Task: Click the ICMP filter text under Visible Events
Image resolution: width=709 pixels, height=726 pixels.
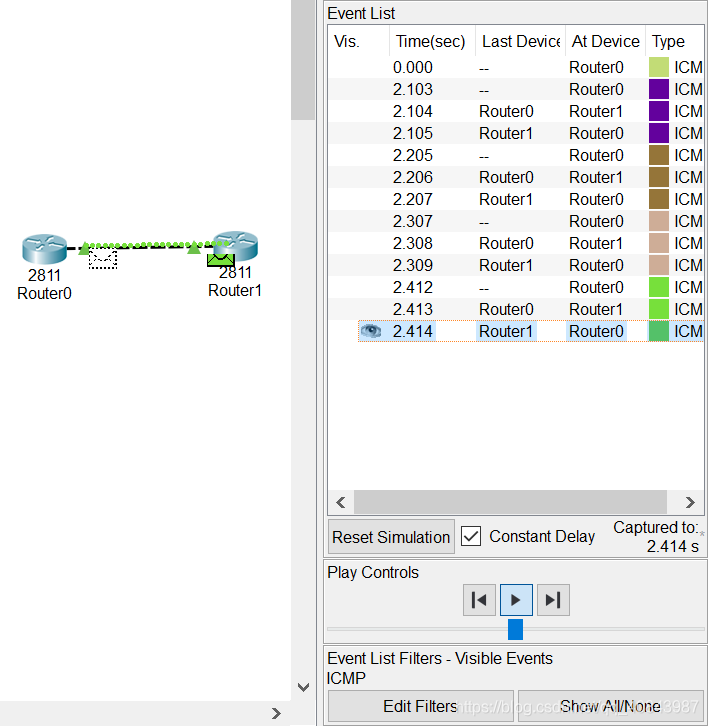Action: pos(346,678)
